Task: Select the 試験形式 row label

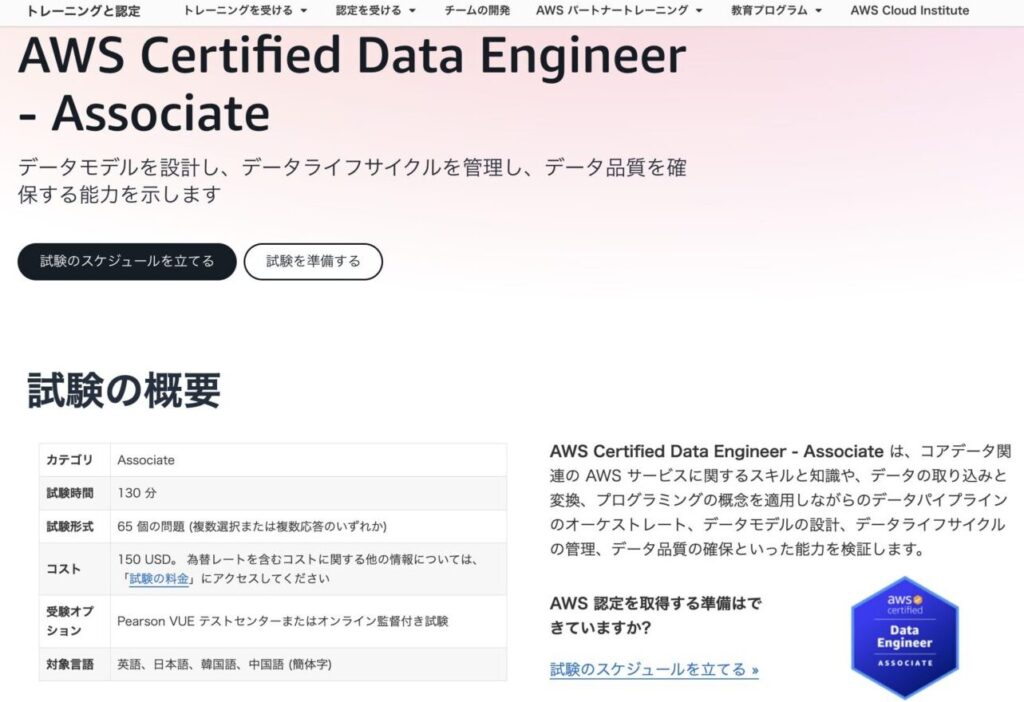Action: [x=69, y=526]
